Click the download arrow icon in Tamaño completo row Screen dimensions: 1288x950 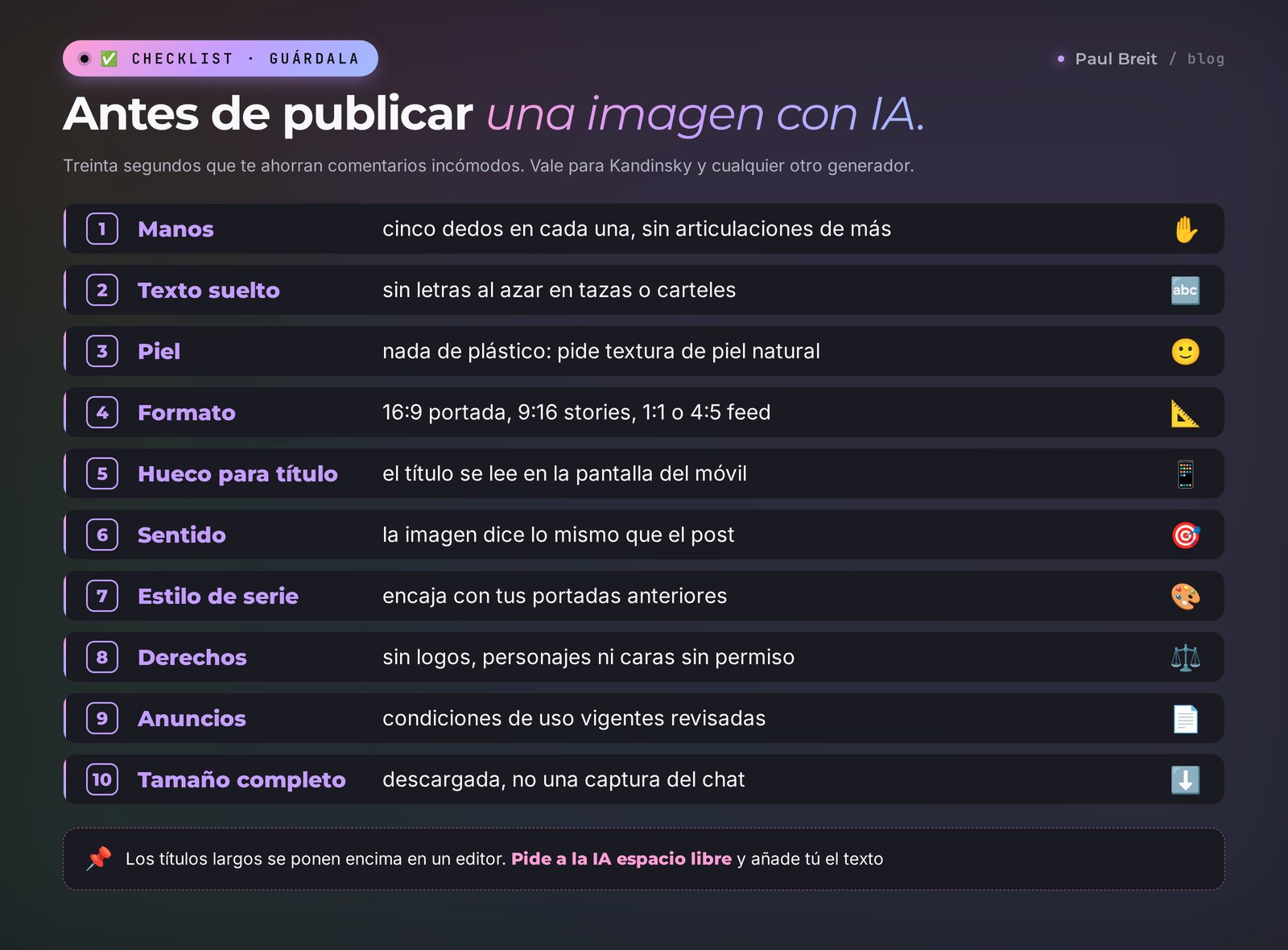click(1186, 780)
